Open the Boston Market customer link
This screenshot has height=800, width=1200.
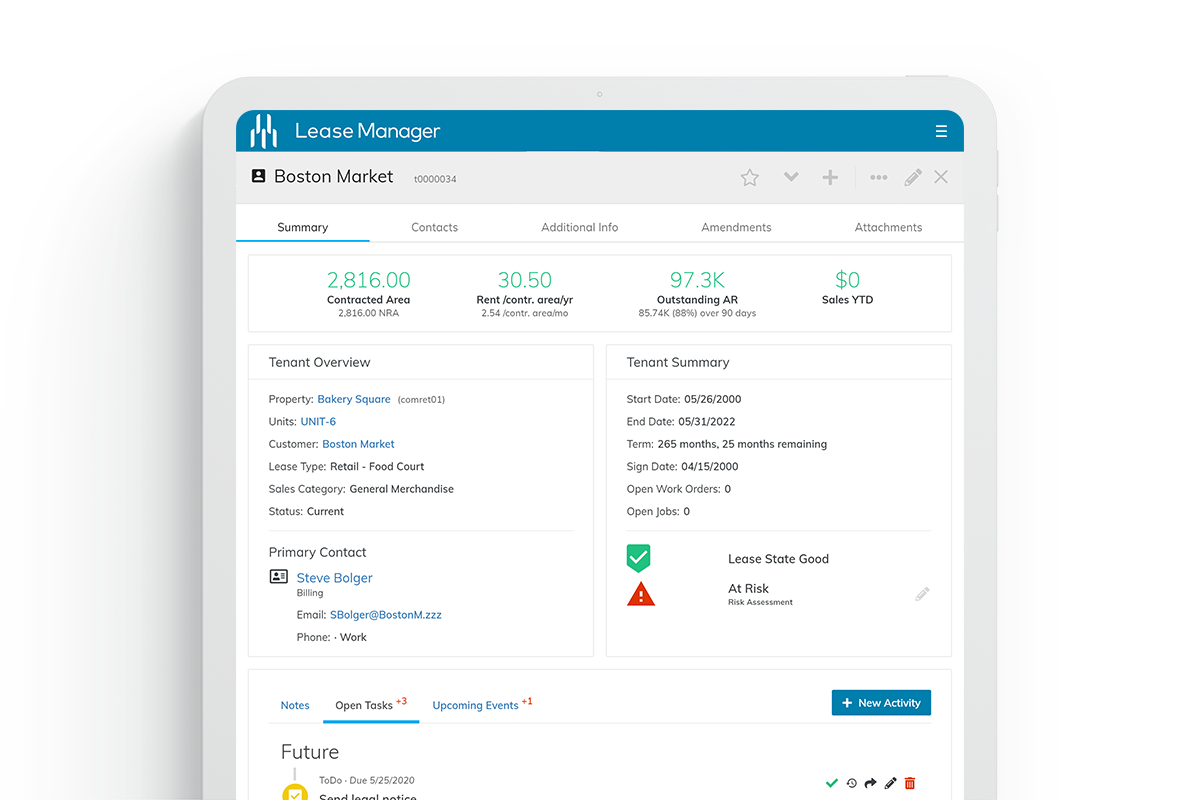click(358, 444)
